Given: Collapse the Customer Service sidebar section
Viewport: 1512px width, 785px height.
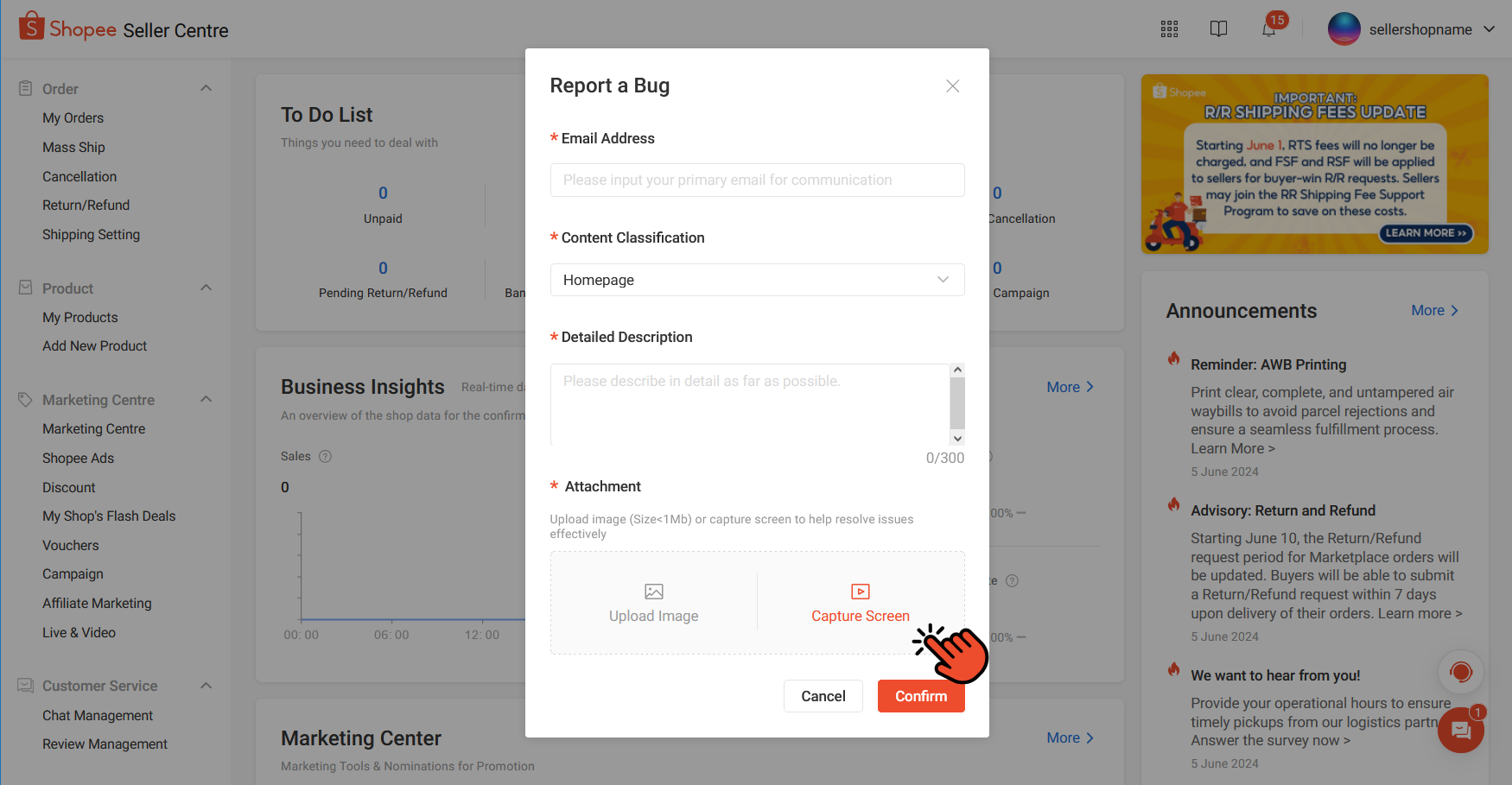Looking at the screenshot, I should pyautogui.click(x=206, y=686).
